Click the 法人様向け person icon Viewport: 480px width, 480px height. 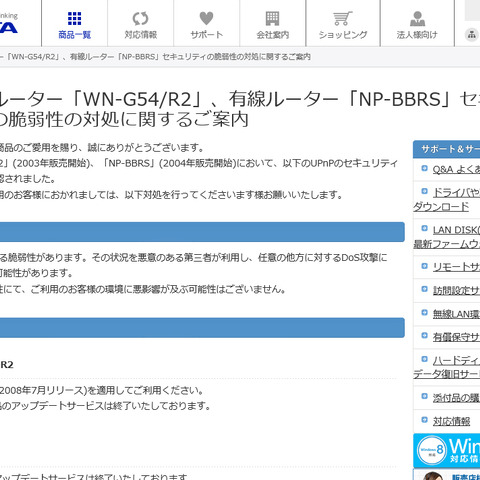pyautogui.click(x=417, y=18)
